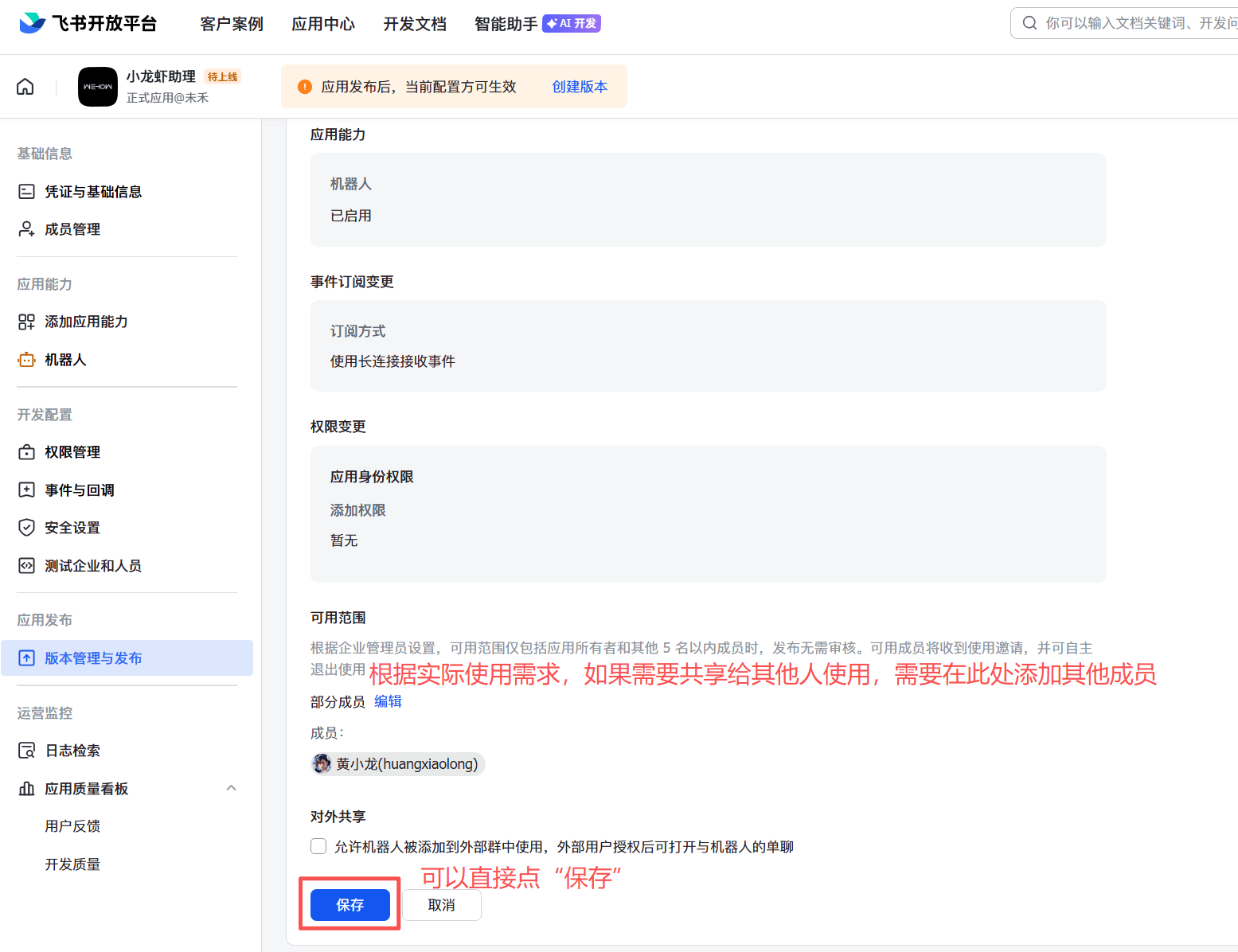
Task: Open 凭证与基础信息 settings
Action: pos(94,191)
